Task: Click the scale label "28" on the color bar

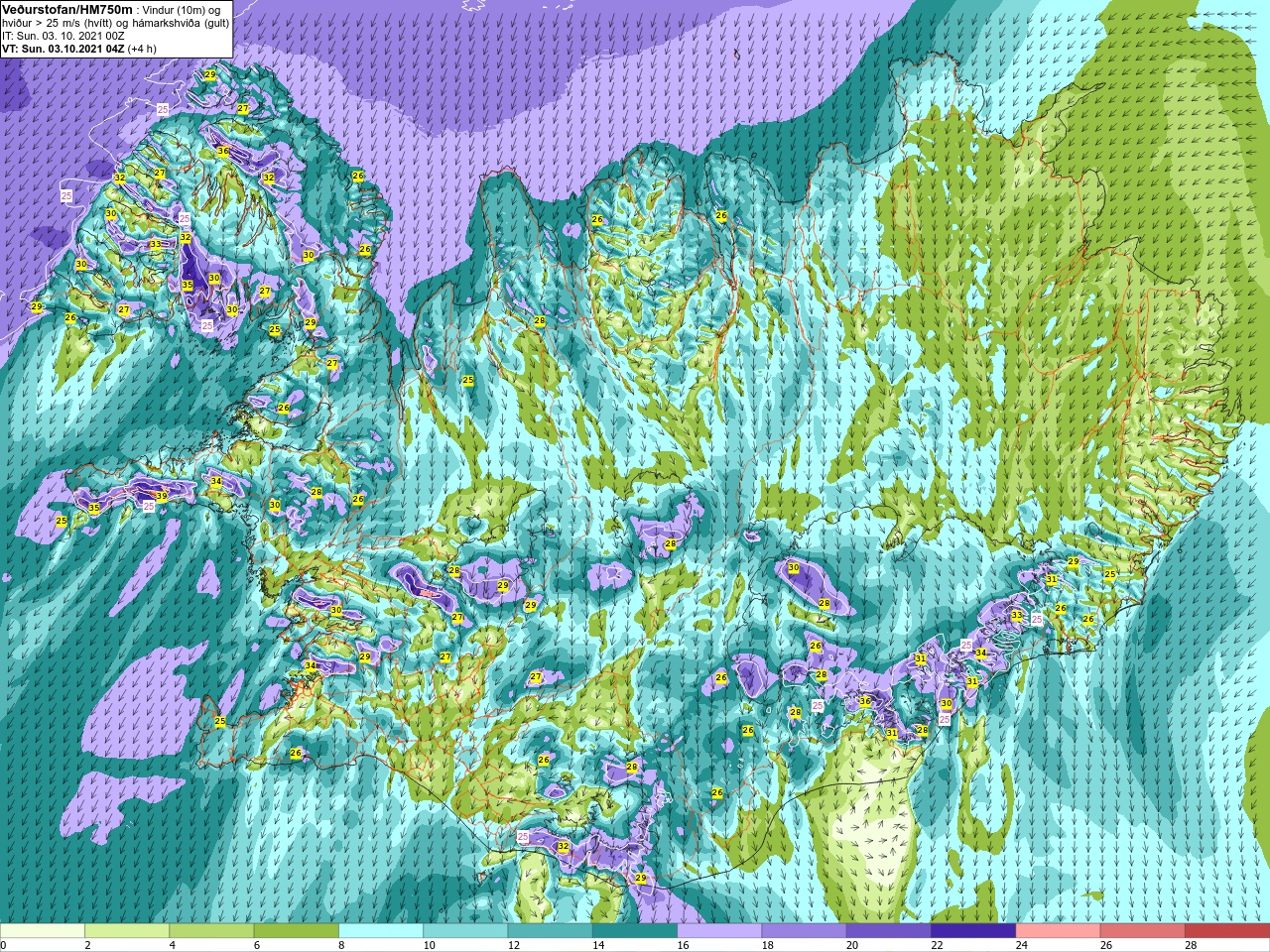Action: (x=1191, y=946)
